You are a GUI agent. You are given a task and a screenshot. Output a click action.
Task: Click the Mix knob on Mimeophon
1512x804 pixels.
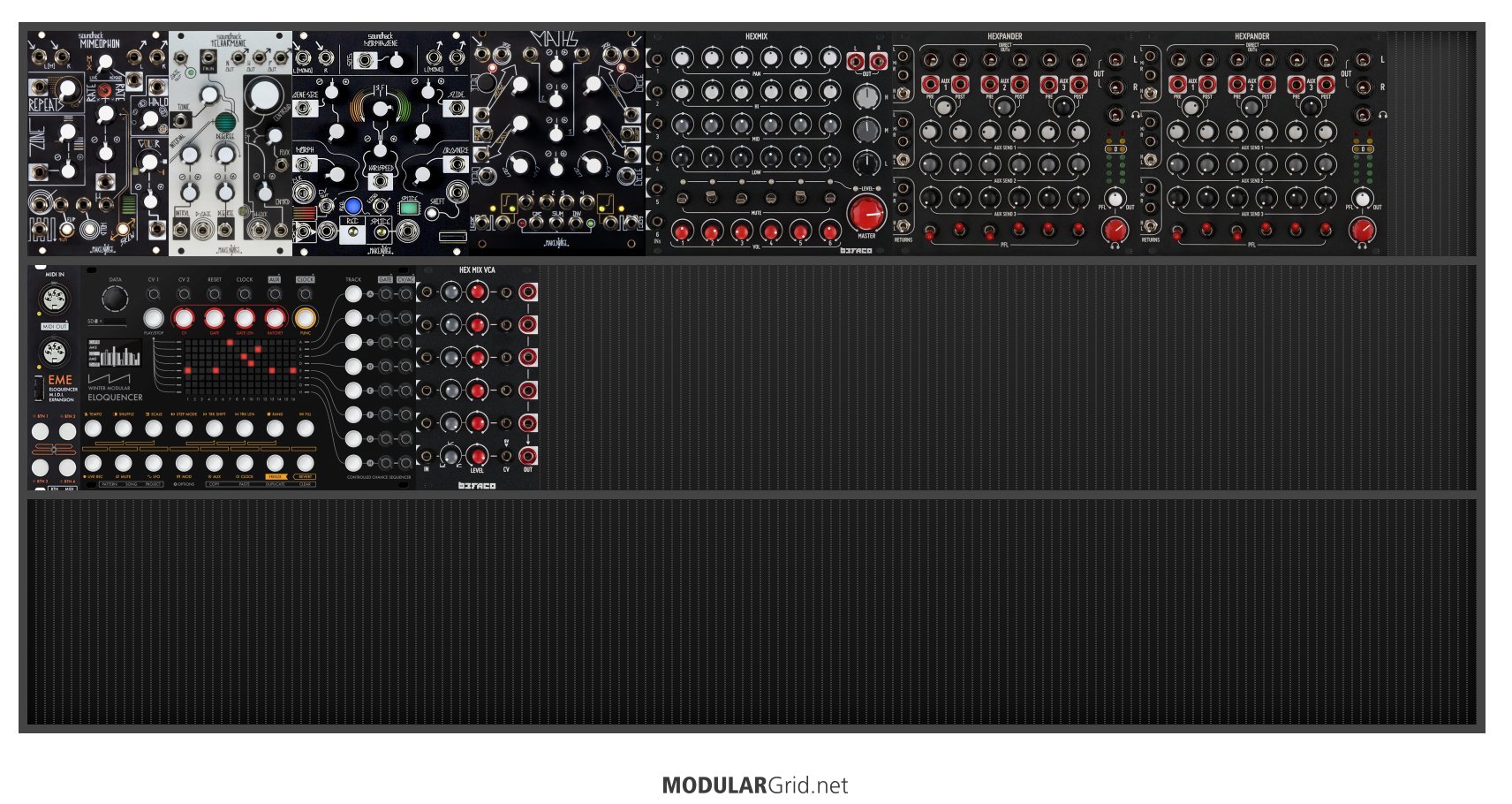click(105, 63)
